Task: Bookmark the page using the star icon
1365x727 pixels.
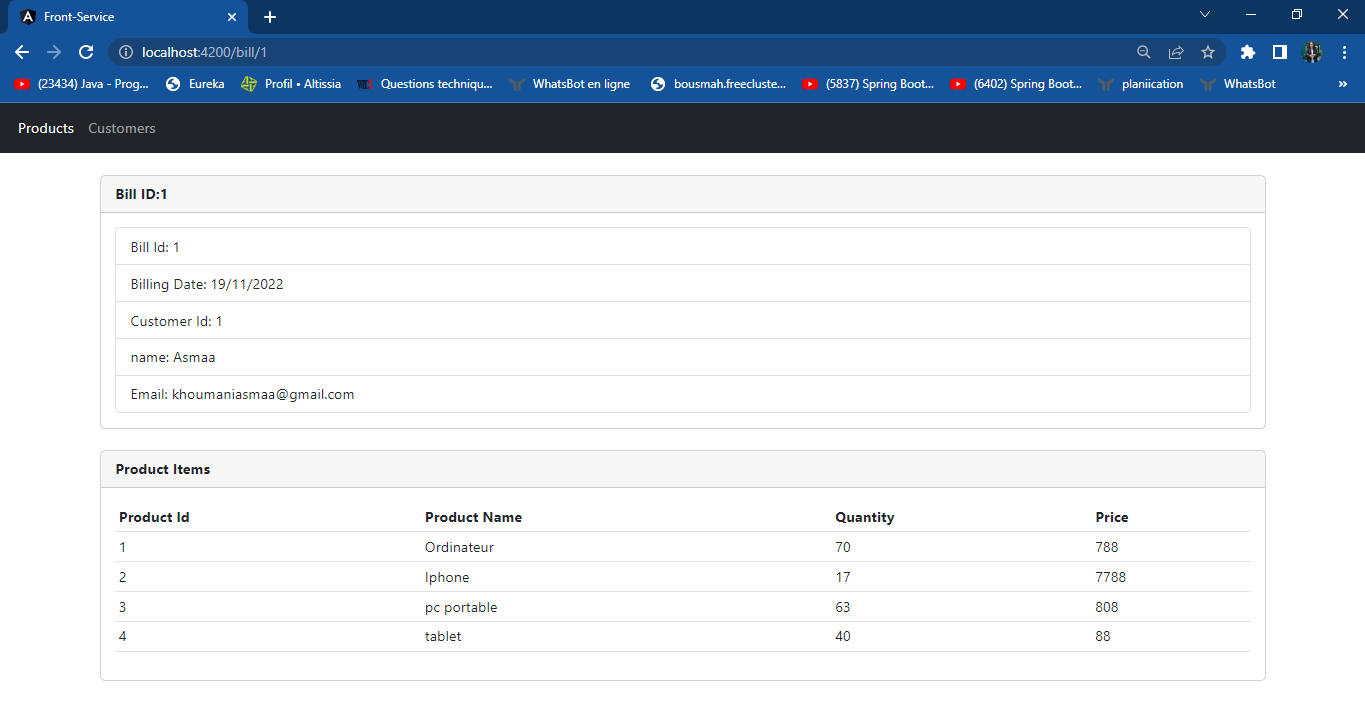Action: [x=1208, y=51]
